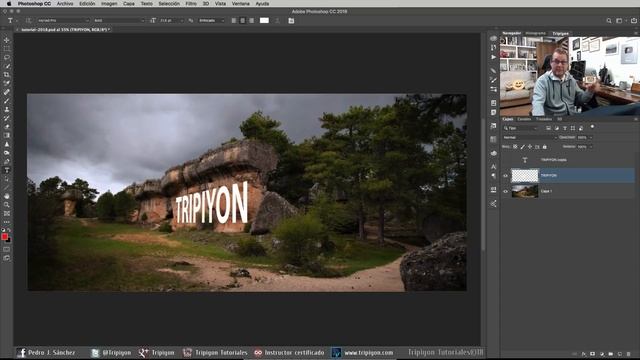This screenshot has width=640, height=360.
Task: Toggle text orientation in options bar
Action: [x=28, y=20]
